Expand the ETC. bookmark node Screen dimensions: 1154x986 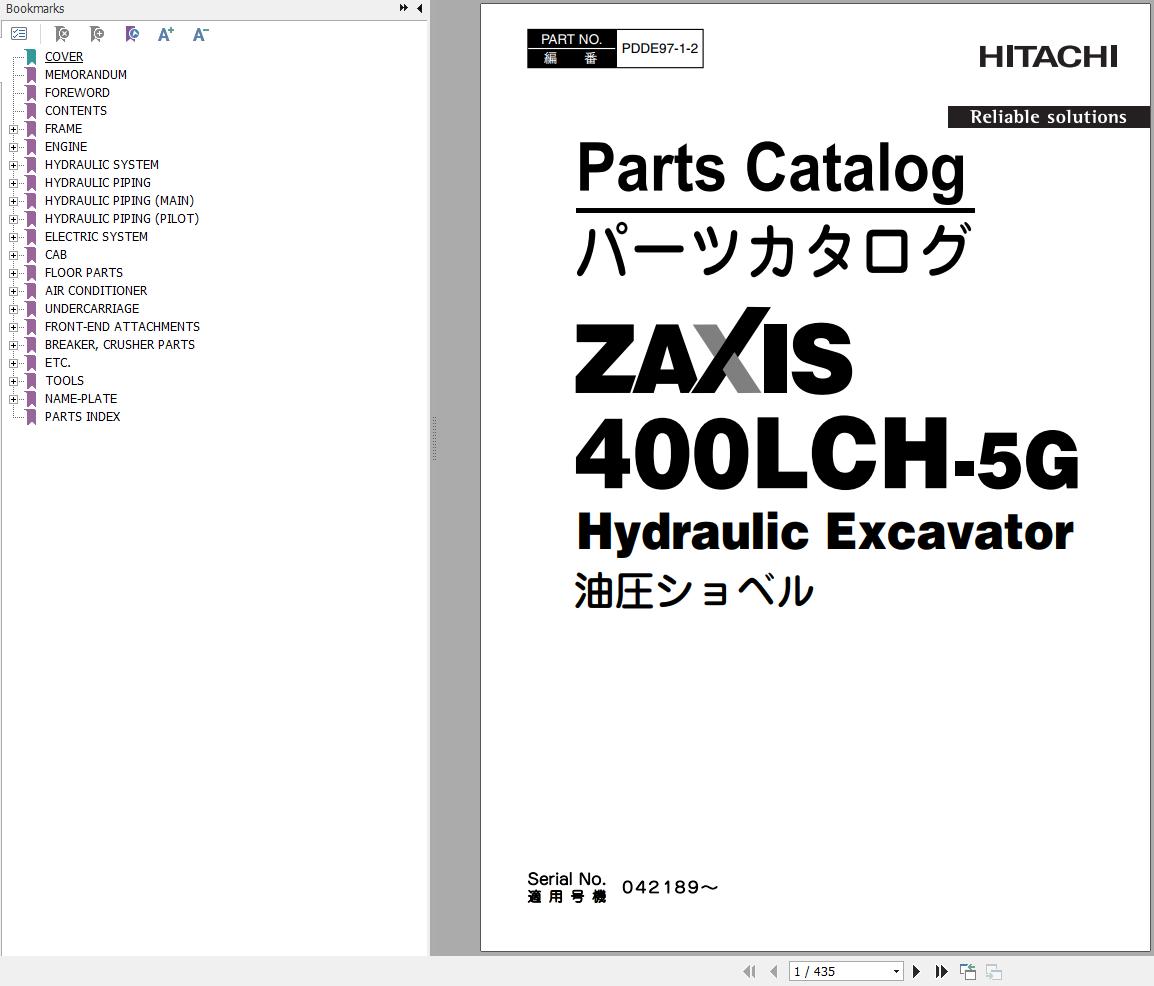pyautogui.click(x=13, y=363)
